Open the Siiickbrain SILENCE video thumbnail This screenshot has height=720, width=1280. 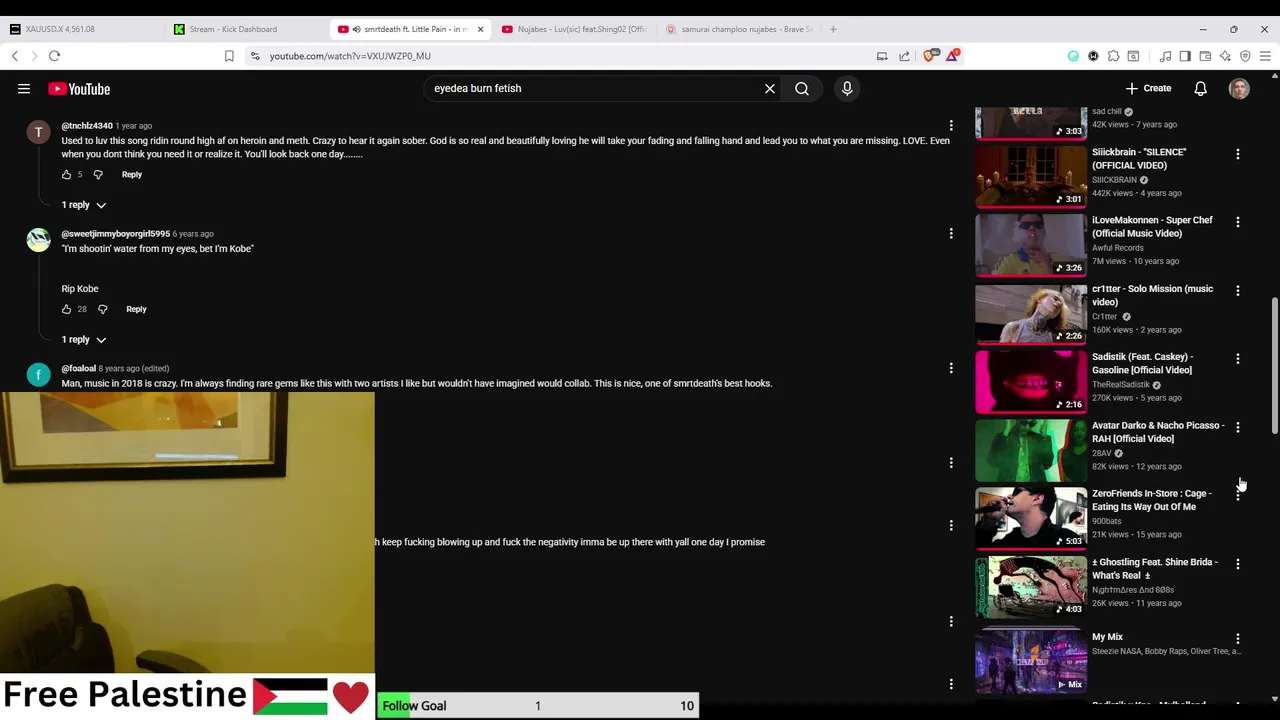(x=1030, y=176)
